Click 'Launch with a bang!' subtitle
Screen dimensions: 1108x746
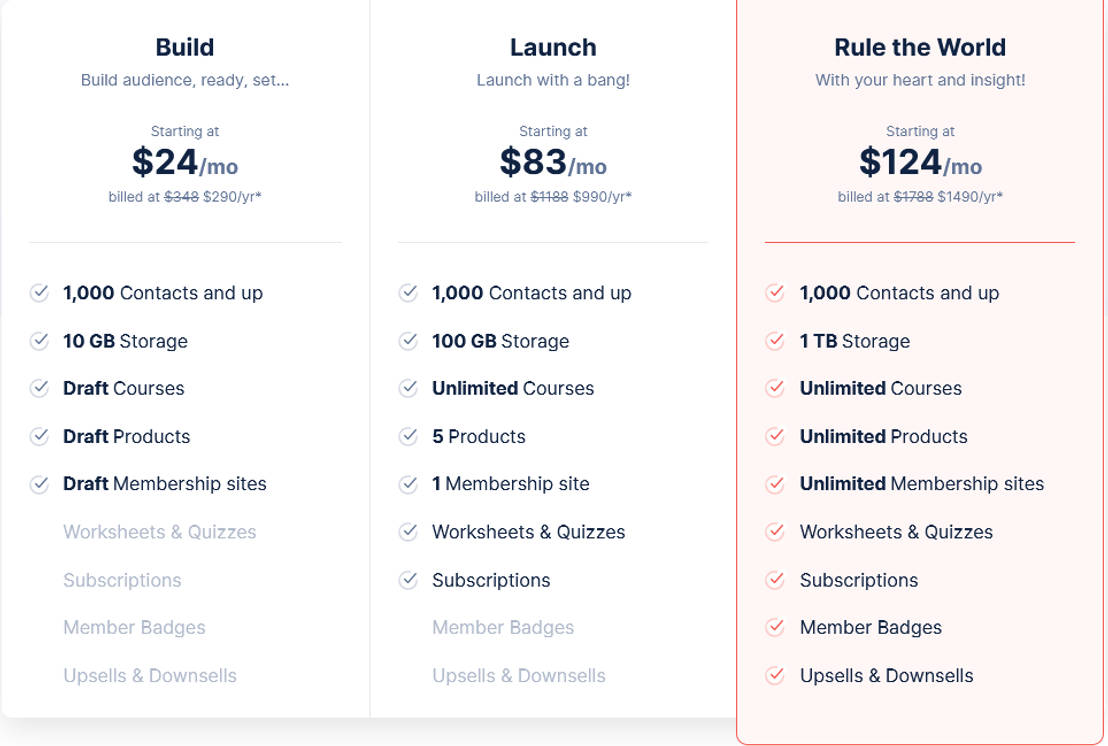pyautogui.click(x=553, y=80)
